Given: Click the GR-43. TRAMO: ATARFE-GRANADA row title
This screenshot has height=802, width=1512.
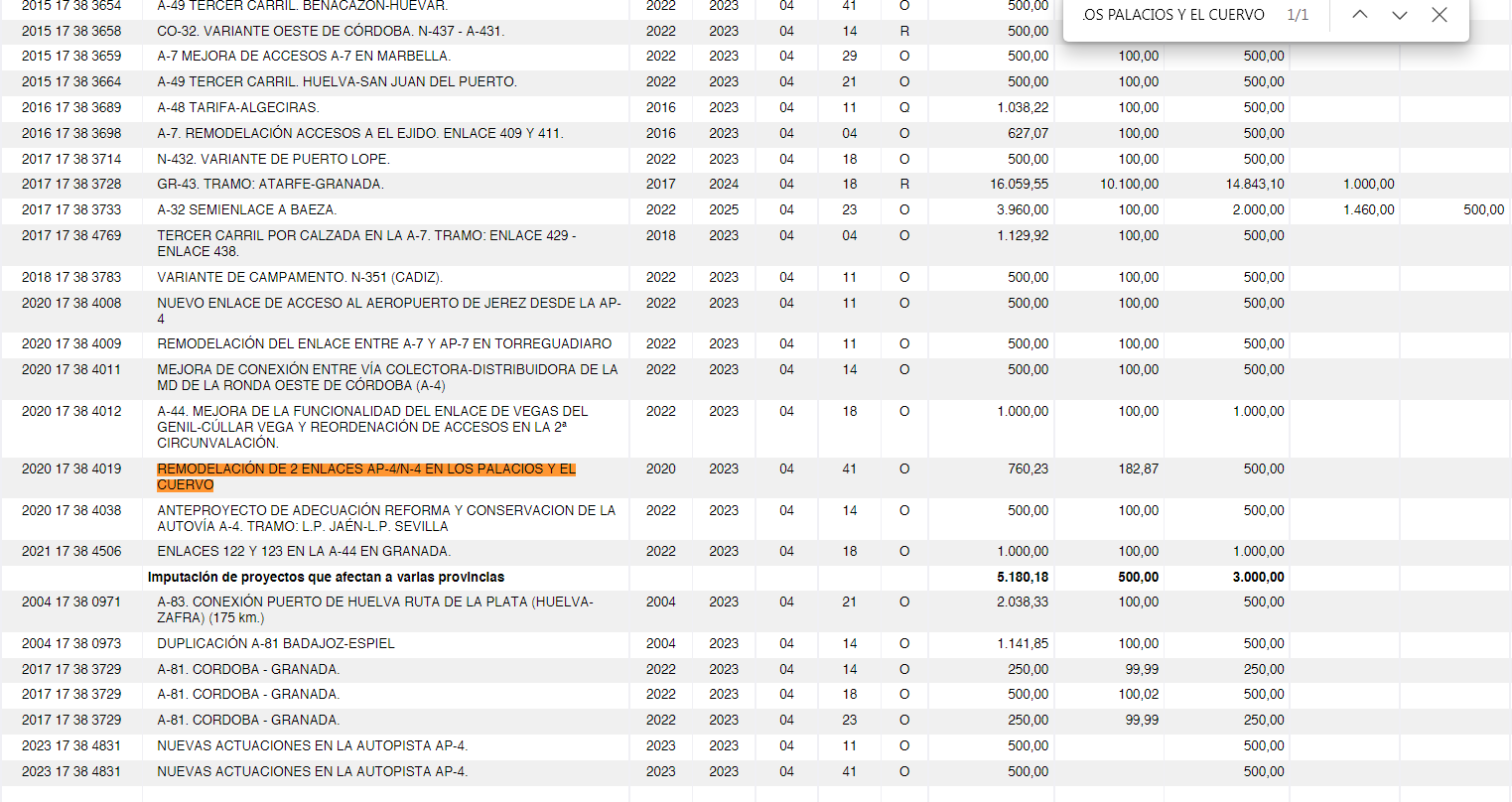Looking at the screenshot, I should pyautogui.click(x=270, y=185).
